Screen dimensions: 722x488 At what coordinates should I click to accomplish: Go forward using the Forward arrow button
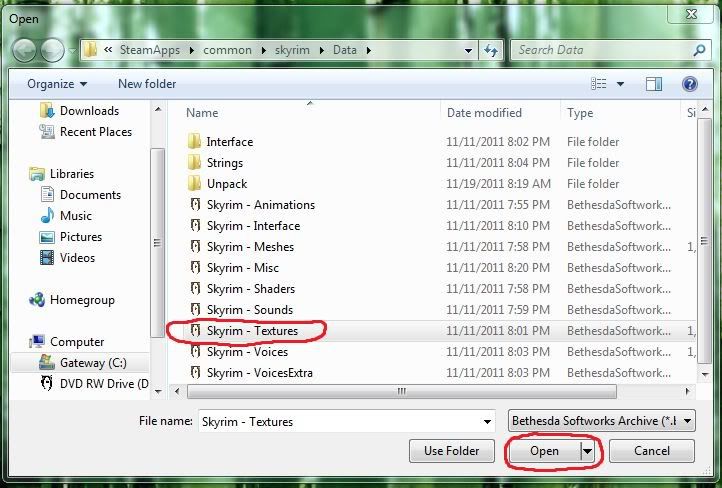52,50
